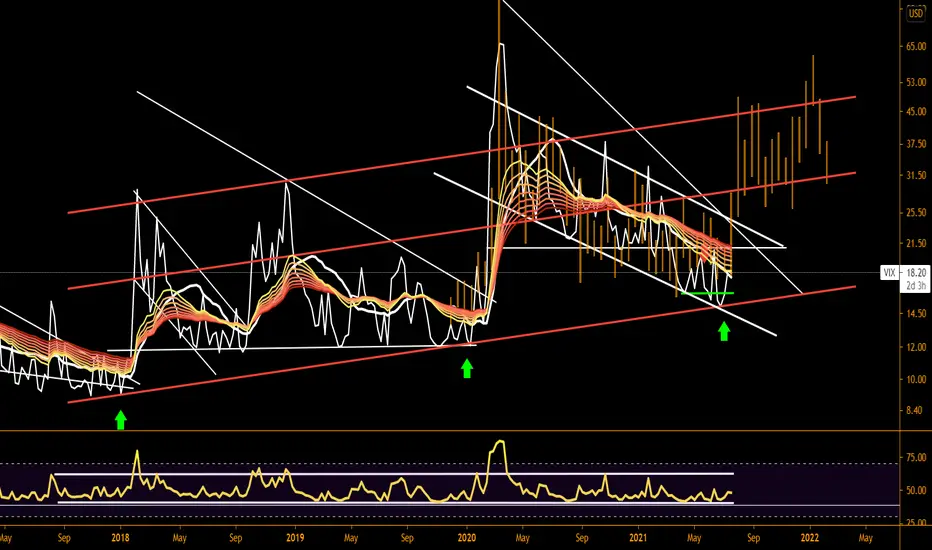Open the USD currency selector
The height and width of the screenshot is (550, 932).
tap(915, 13)
